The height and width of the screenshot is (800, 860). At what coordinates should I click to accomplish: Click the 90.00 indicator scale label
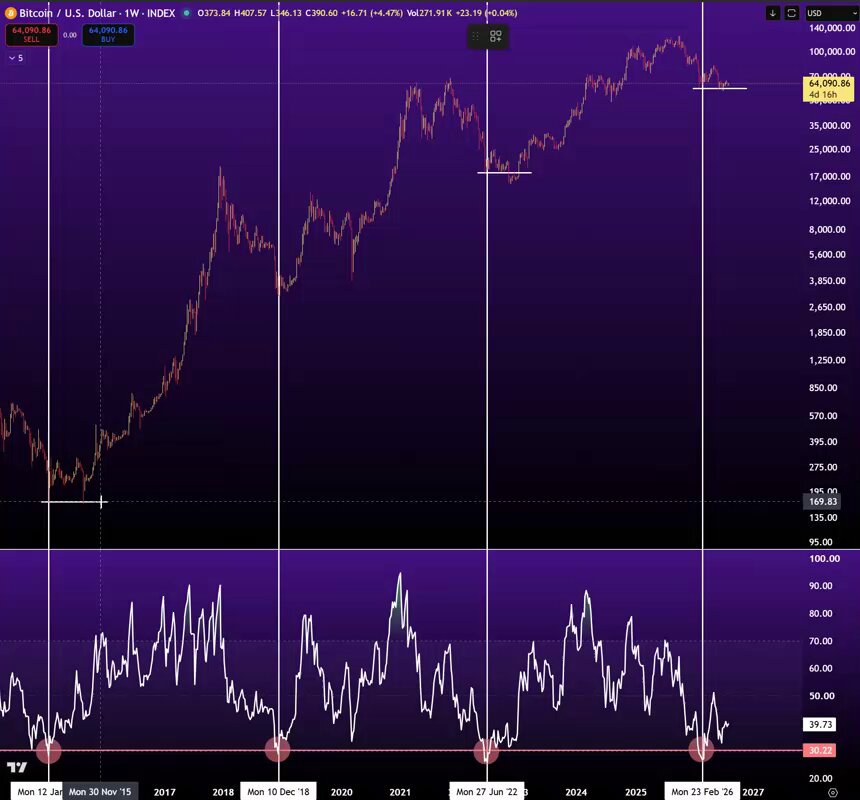[821, 586]
